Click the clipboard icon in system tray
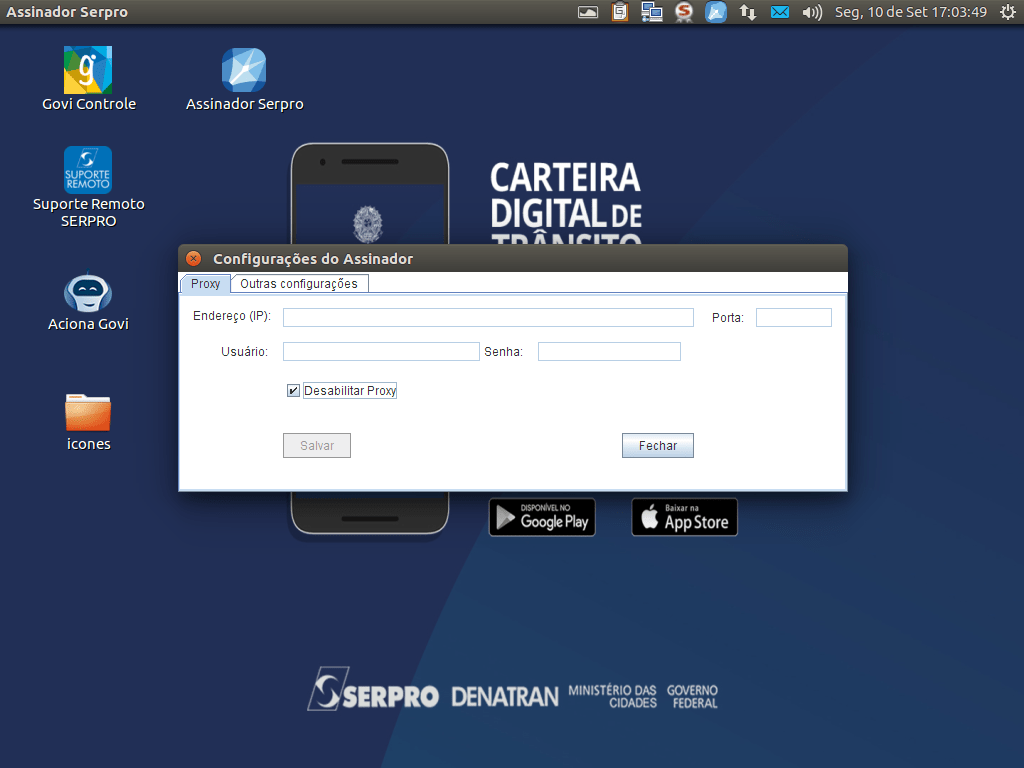 pyautogui.click(x=620, y=12)
